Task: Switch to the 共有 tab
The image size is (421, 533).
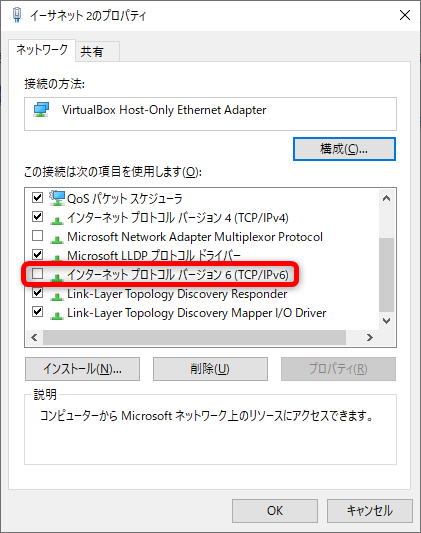Action: tap(97, 52)
